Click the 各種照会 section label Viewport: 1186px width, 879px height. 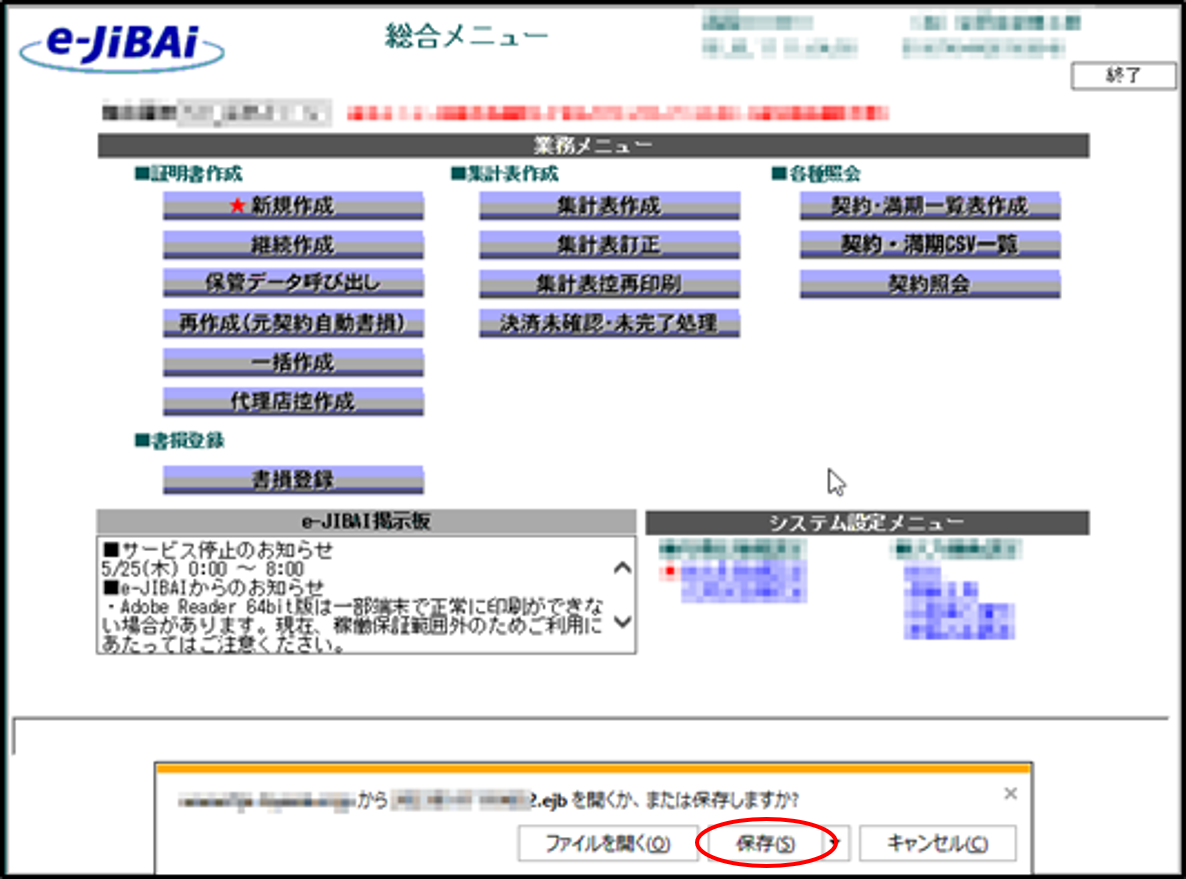816,174
